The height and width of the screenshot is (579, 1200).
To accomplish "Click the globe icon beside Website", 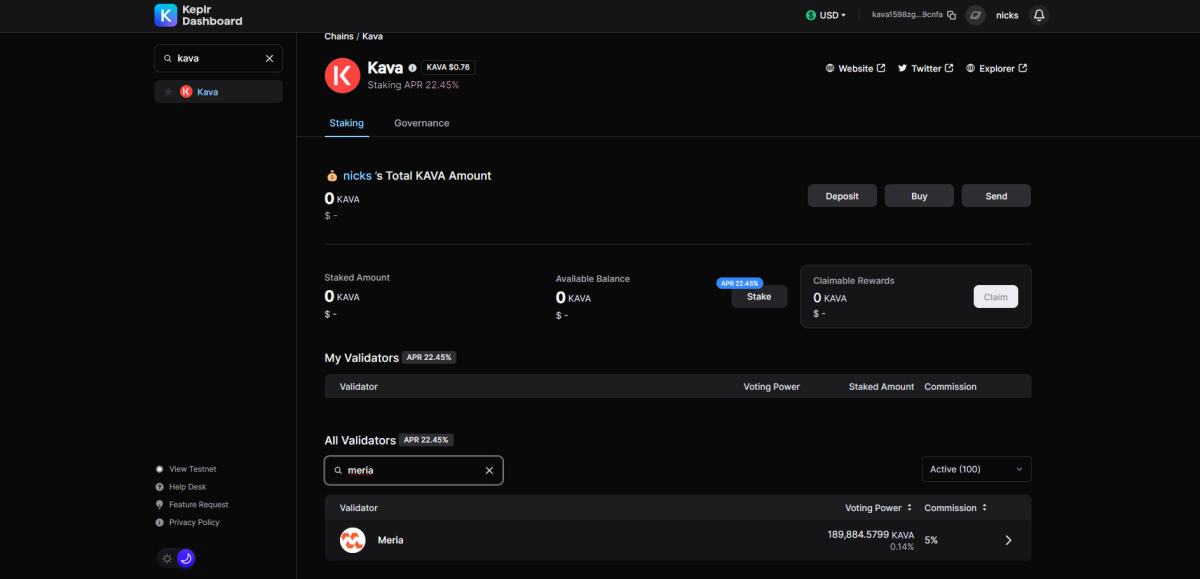I will coord(830,68).
